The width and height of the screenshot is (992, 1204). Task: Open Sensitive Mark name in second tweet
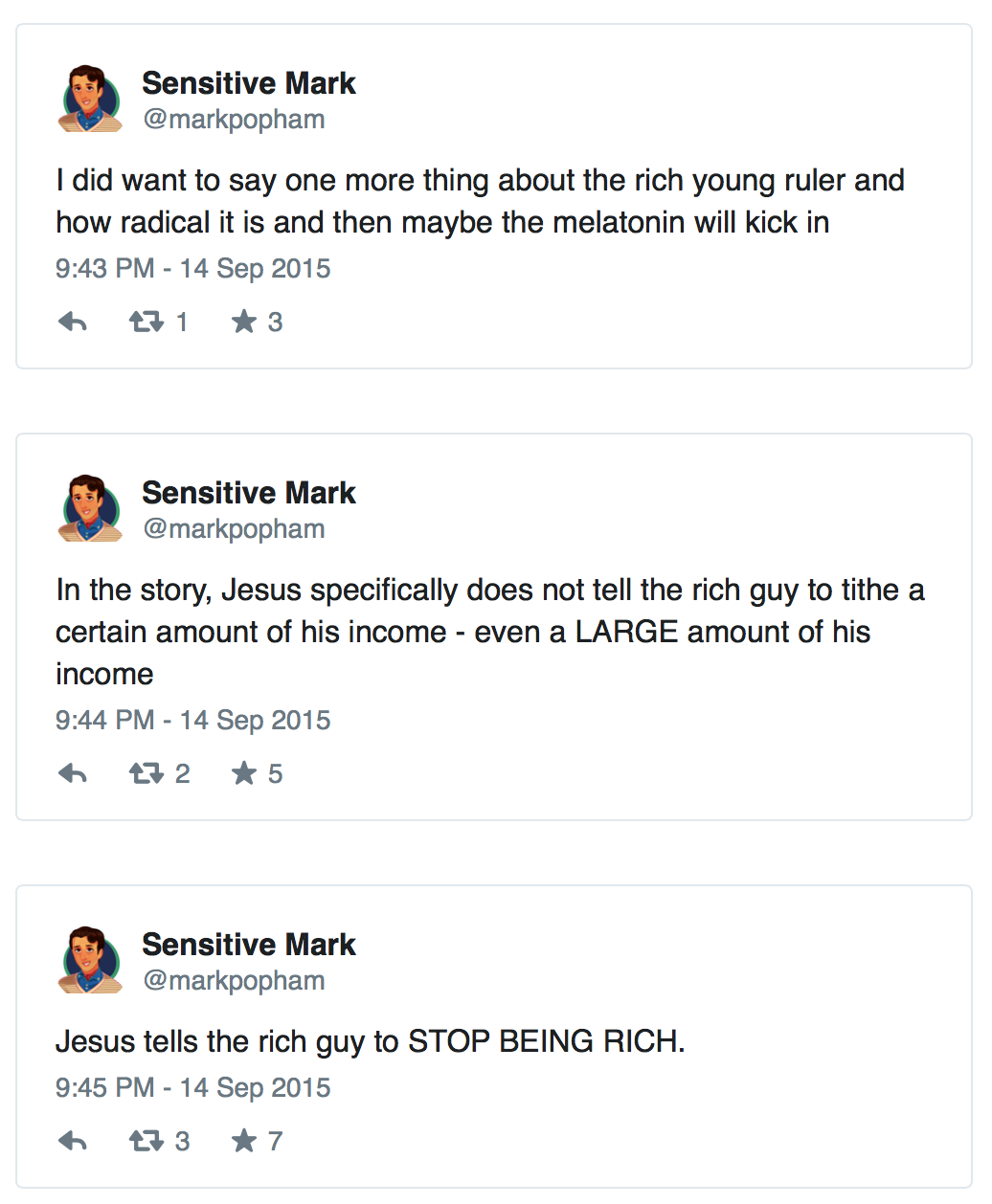(x=248, y=494)
